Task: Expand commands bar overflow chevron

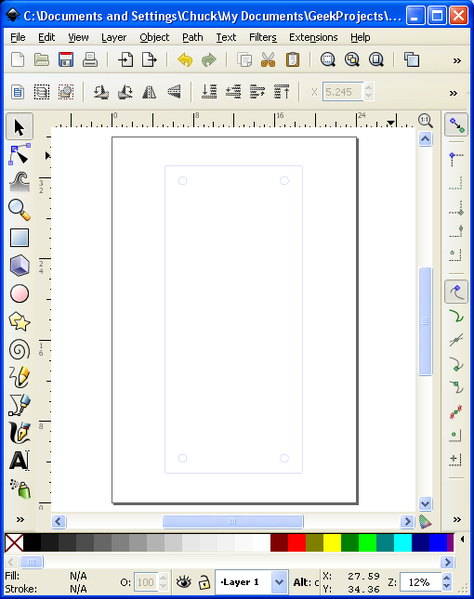Action: pos(457,61)
